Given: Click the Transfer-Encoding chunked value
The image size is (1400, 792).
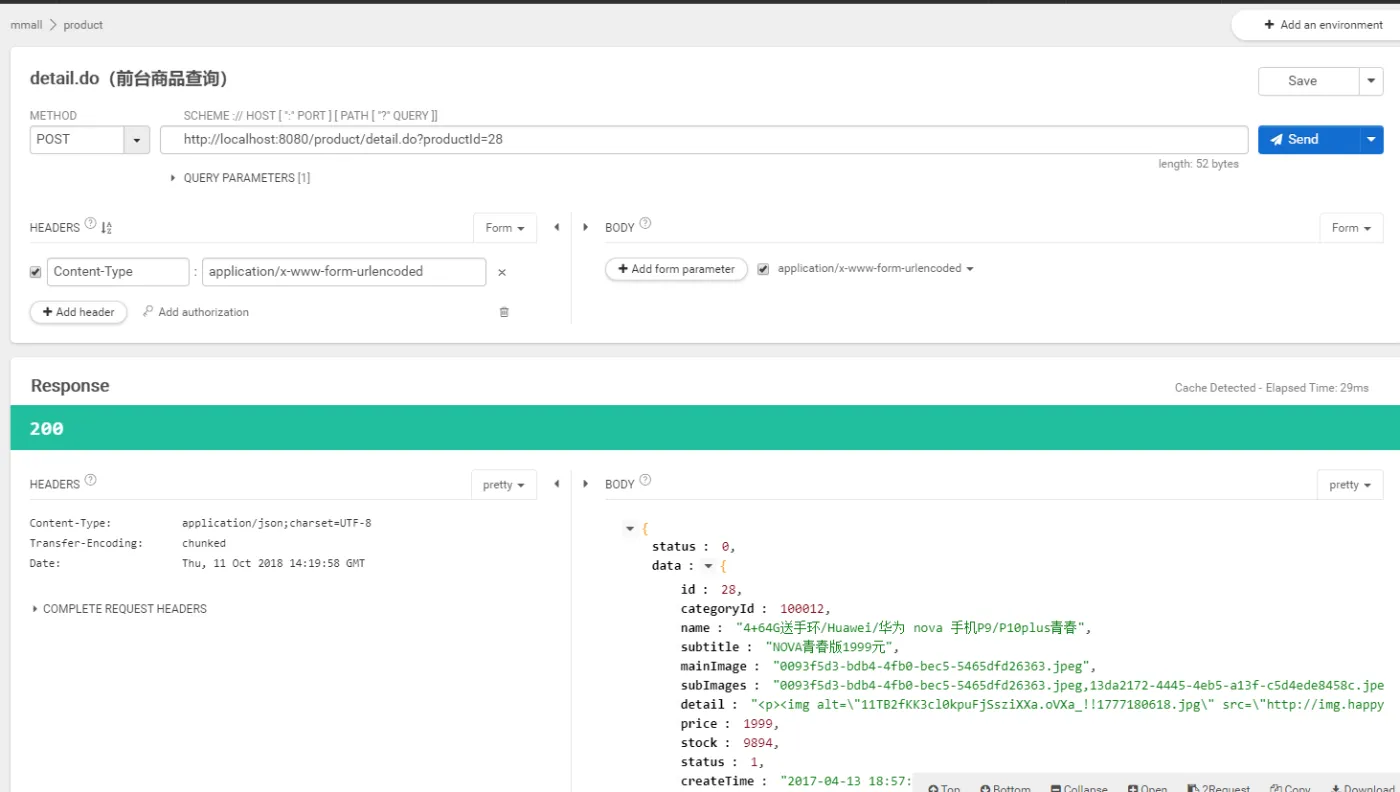Looking at the screenshot, I should coord(204,543).
